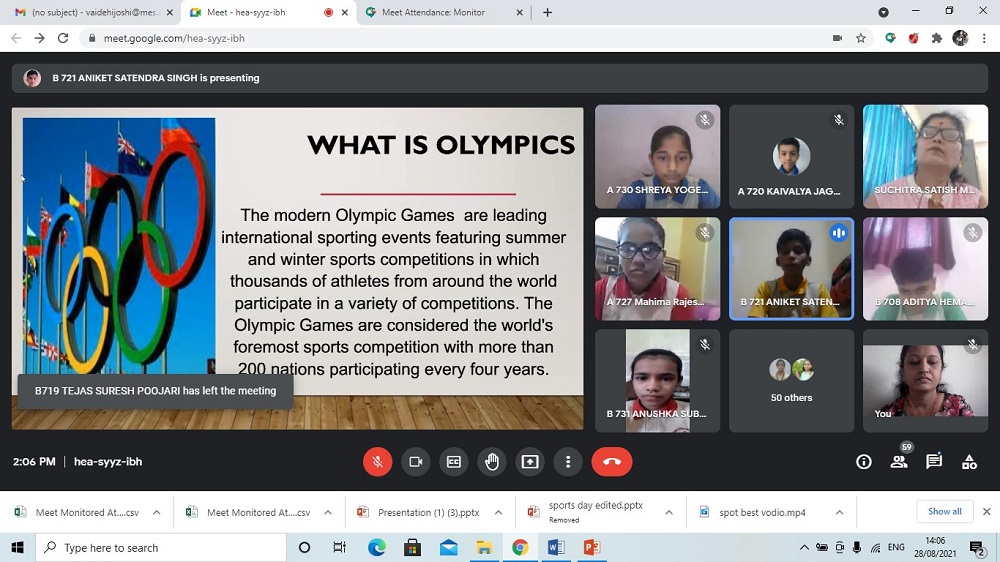Screen dimensions: 1000x562
Task: Open the Activities panel icon
Action: point(969,462)
